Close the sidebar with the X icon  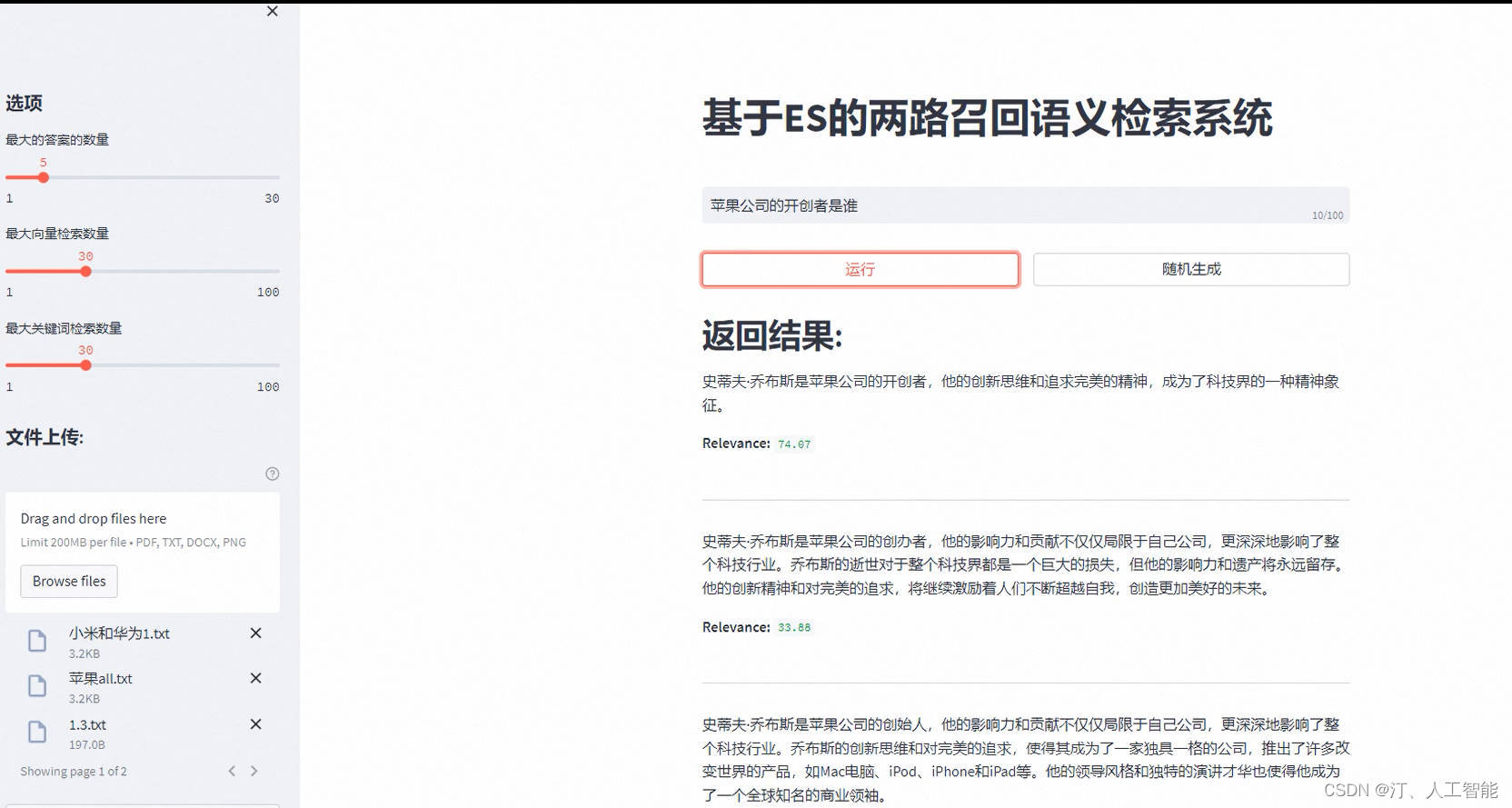click(x=272, y=12)
